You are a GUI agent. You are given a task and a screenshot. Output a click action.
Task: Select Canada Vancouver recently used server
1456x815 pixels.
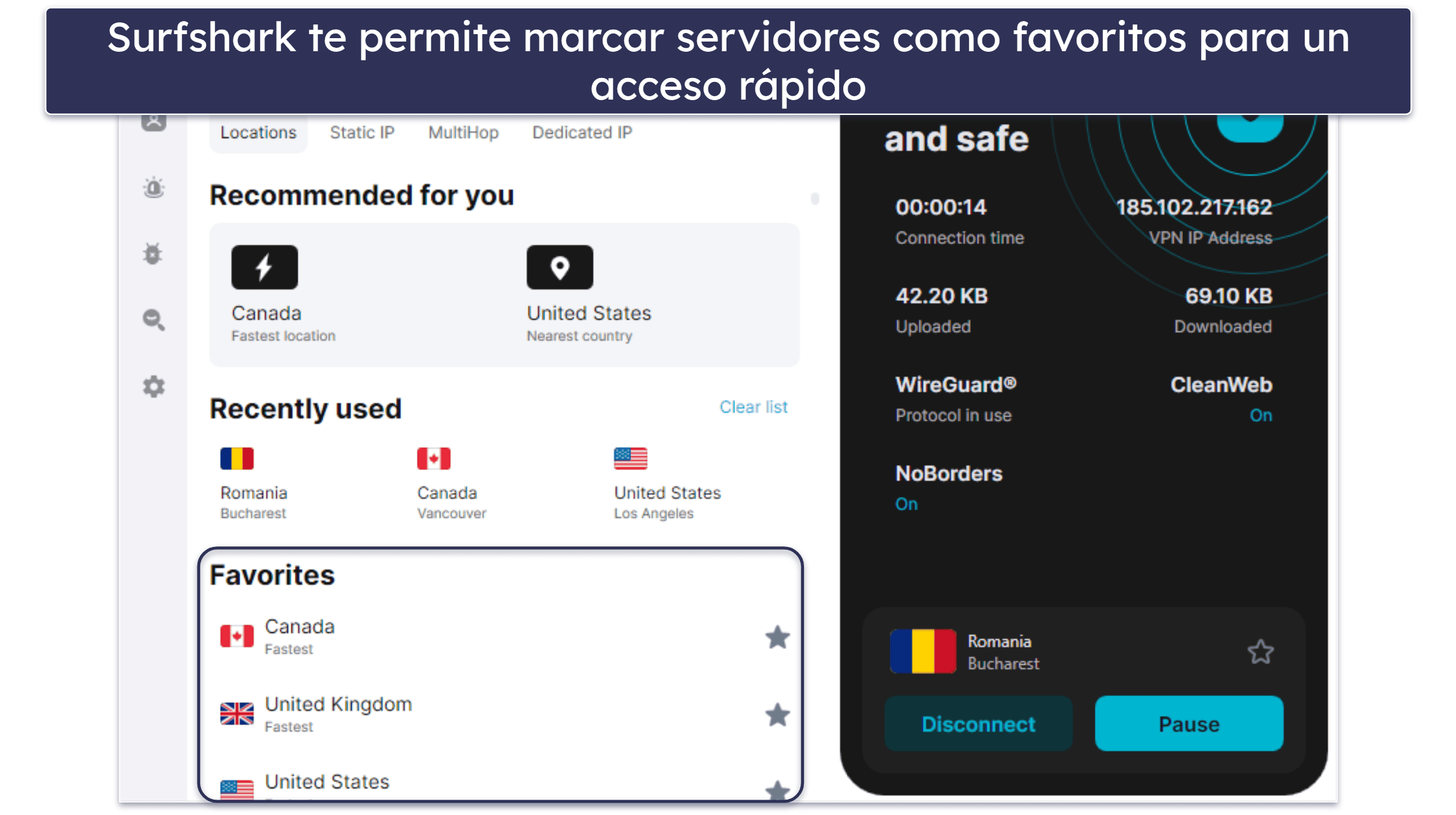[x=447, y=484]
